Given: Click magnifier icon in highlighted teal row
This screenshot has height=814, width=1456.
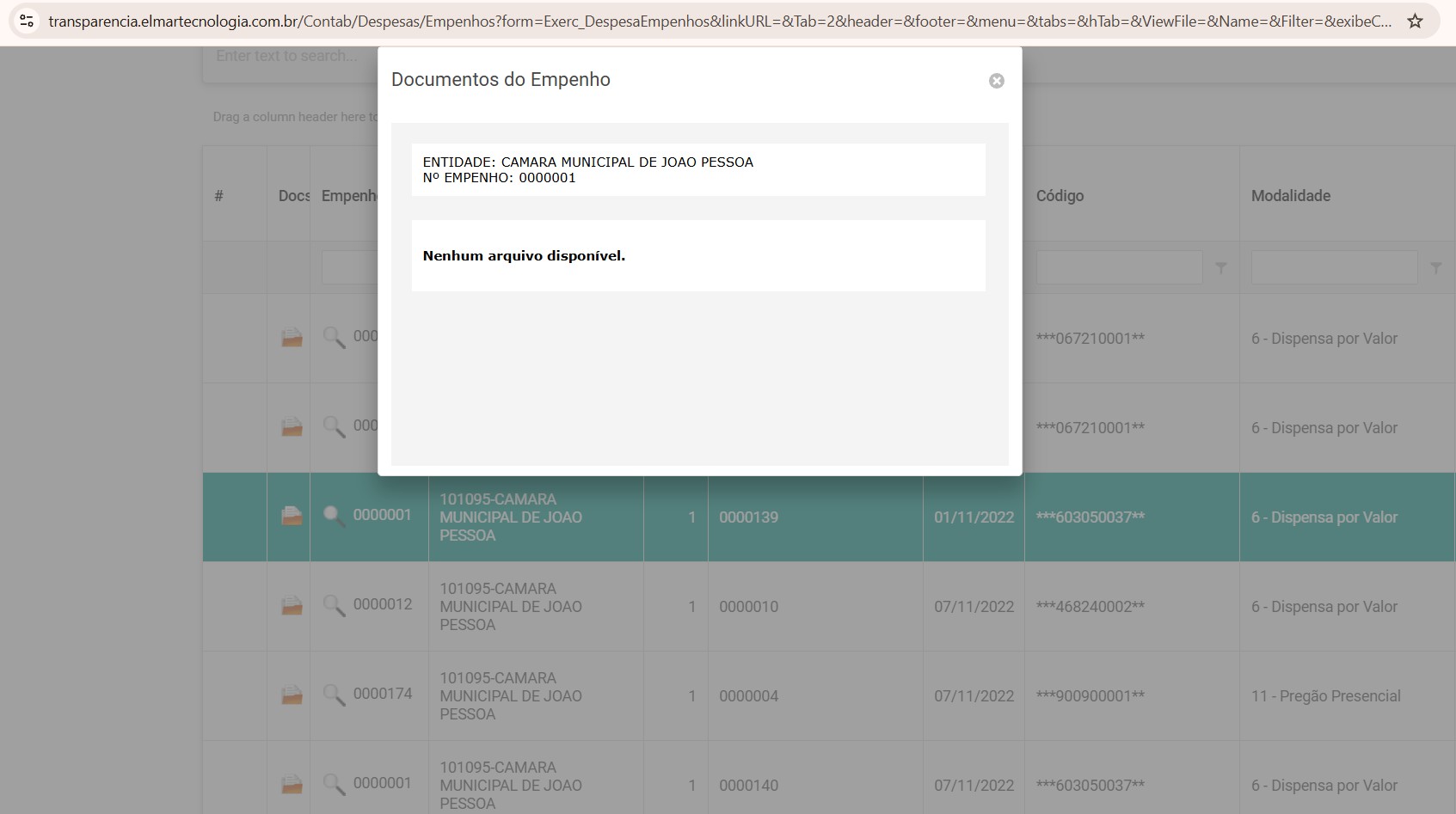Looking at the screenshot, I should (x=334, y=516).
